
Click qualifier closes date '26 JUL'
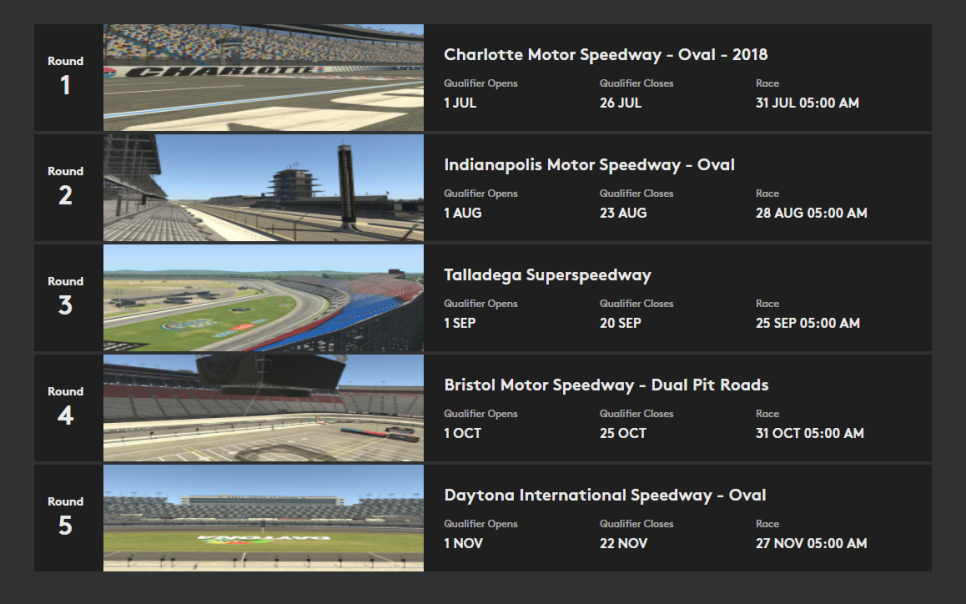pos(620,103)
